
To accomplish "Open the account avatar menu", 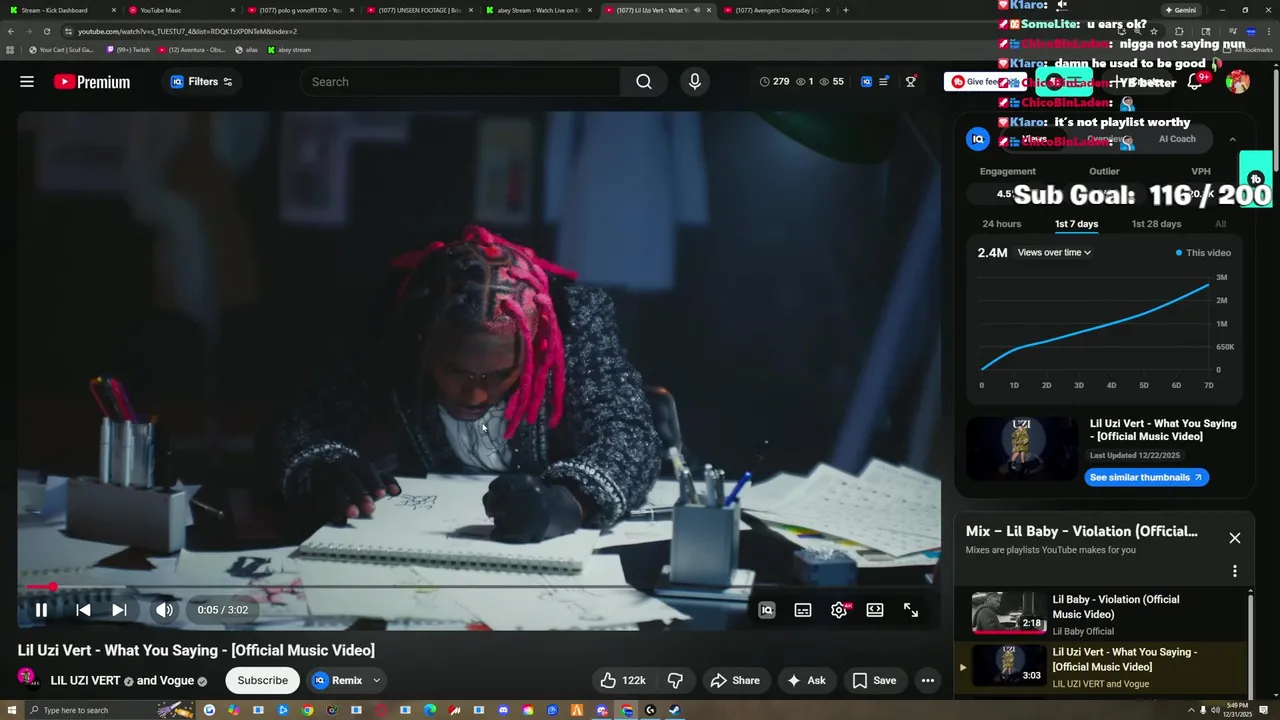I will point(1238,82).
